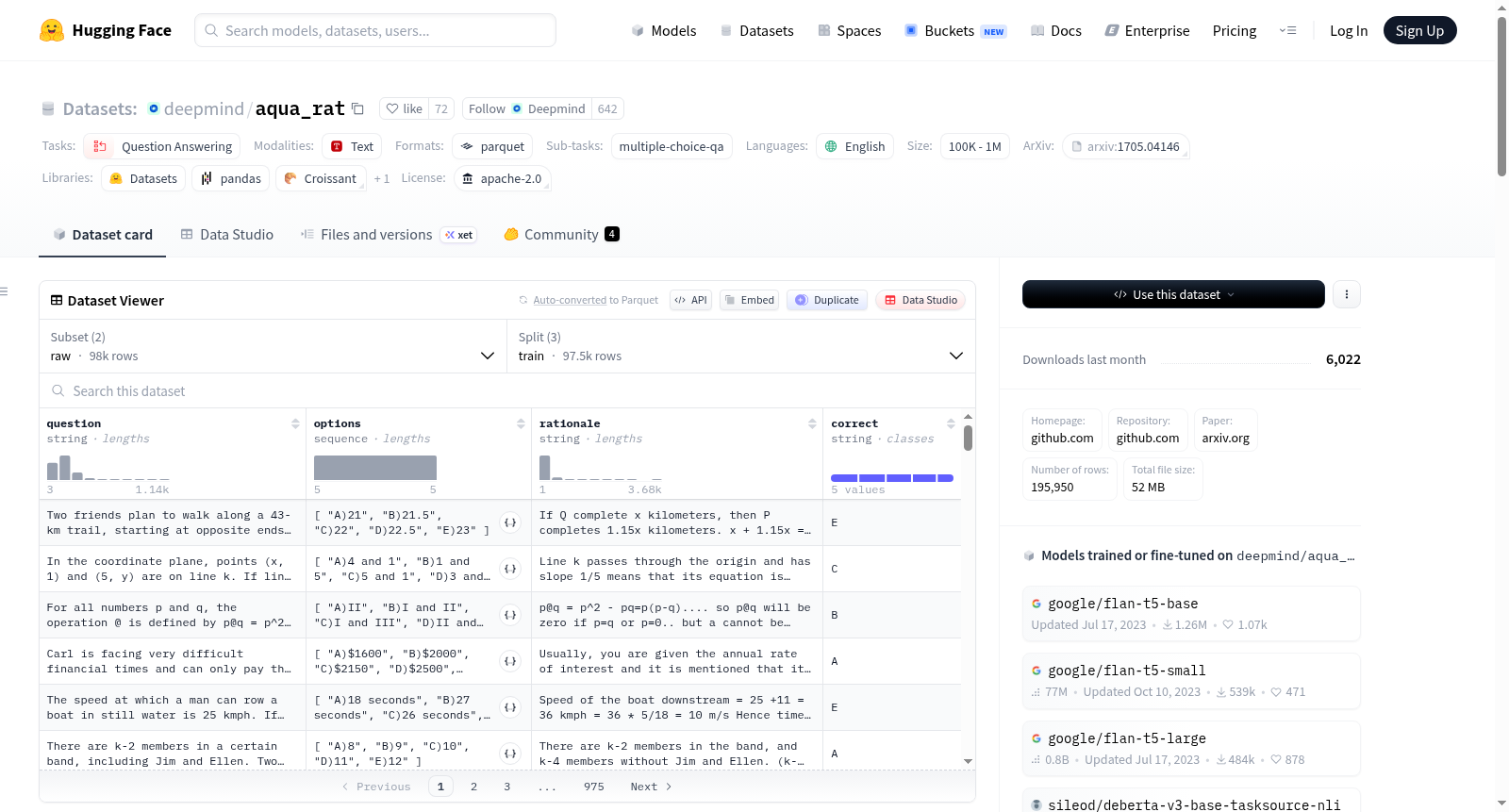Sort by the correct column

coord(951,423)
